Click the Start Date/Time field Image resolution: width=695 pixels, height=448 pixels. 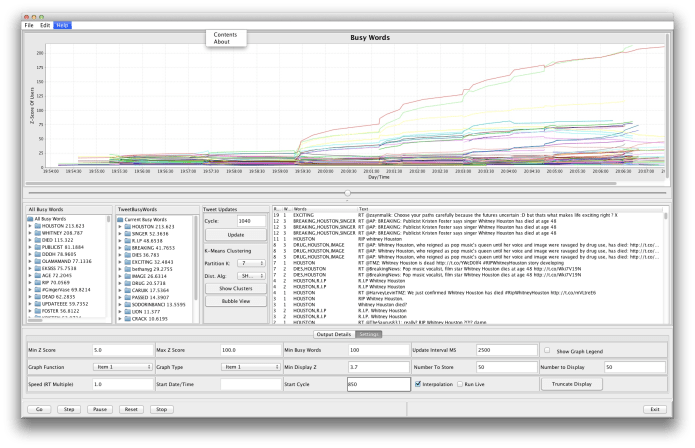click(x=251, y=384)
